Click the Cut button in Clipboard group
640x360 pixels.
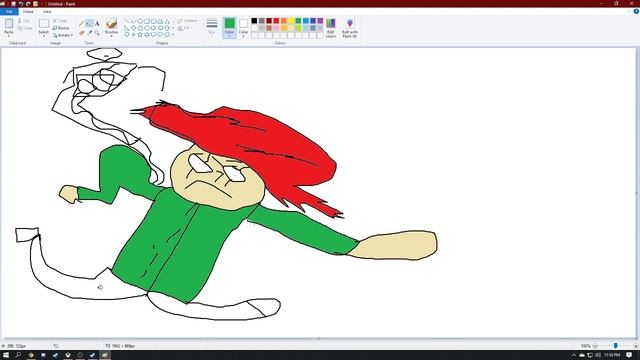click(x=24, y=21)
